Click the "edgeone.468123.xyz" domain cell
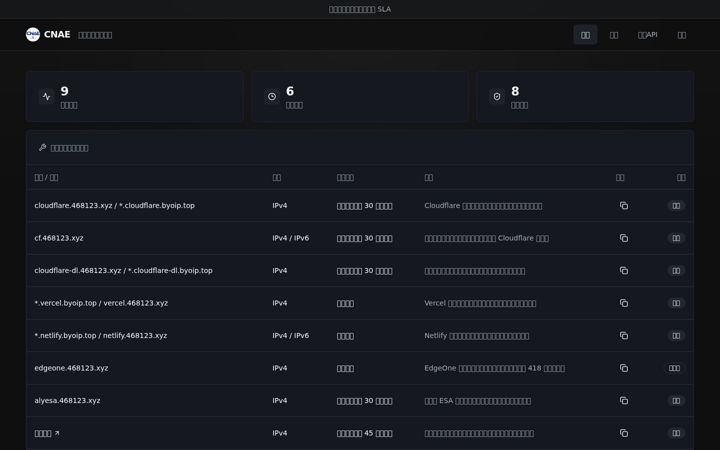Viewport: 720px width, 450px height. [71, 368]
